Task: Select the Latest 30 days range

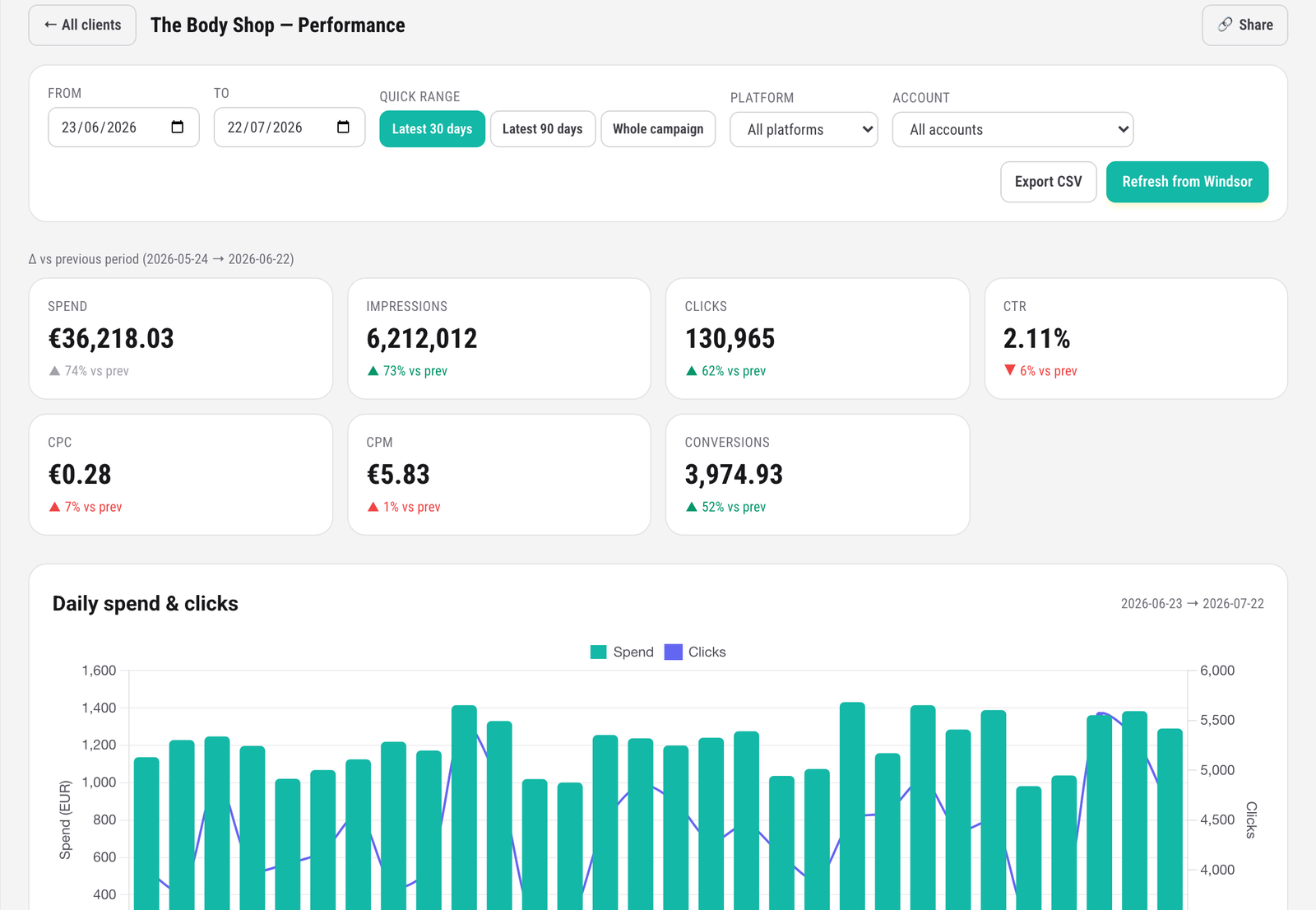Action: [x=432, y=129]
